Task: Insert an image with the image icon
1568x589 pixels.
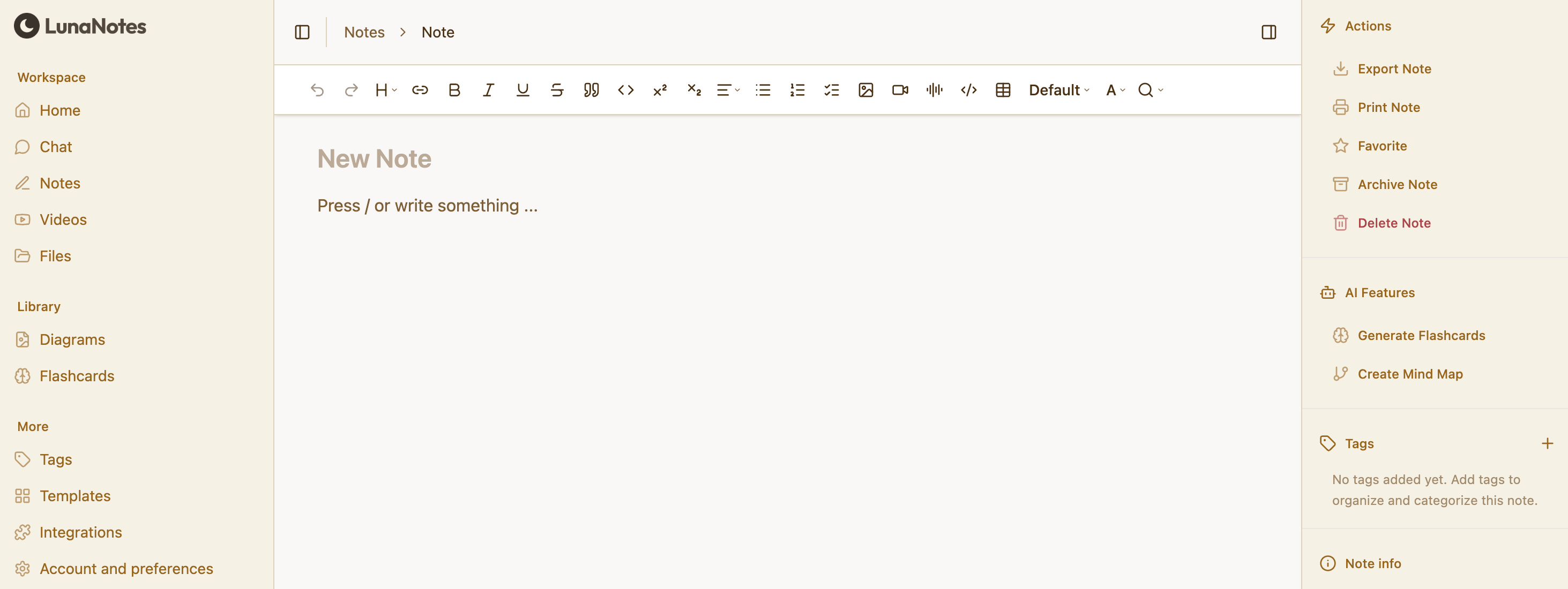Action: [865, 90]
